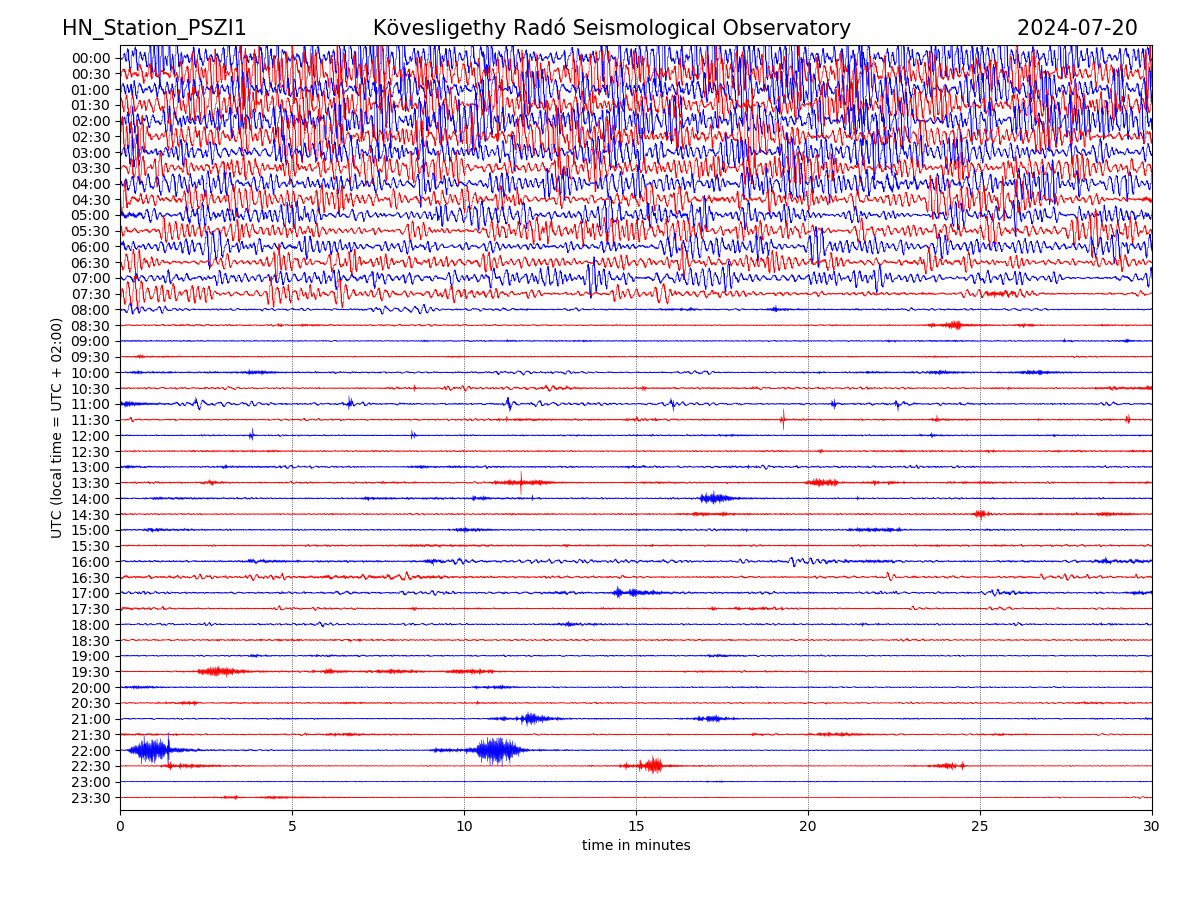Click the 'time in minutes' axis label

click(x=636, y=846)
